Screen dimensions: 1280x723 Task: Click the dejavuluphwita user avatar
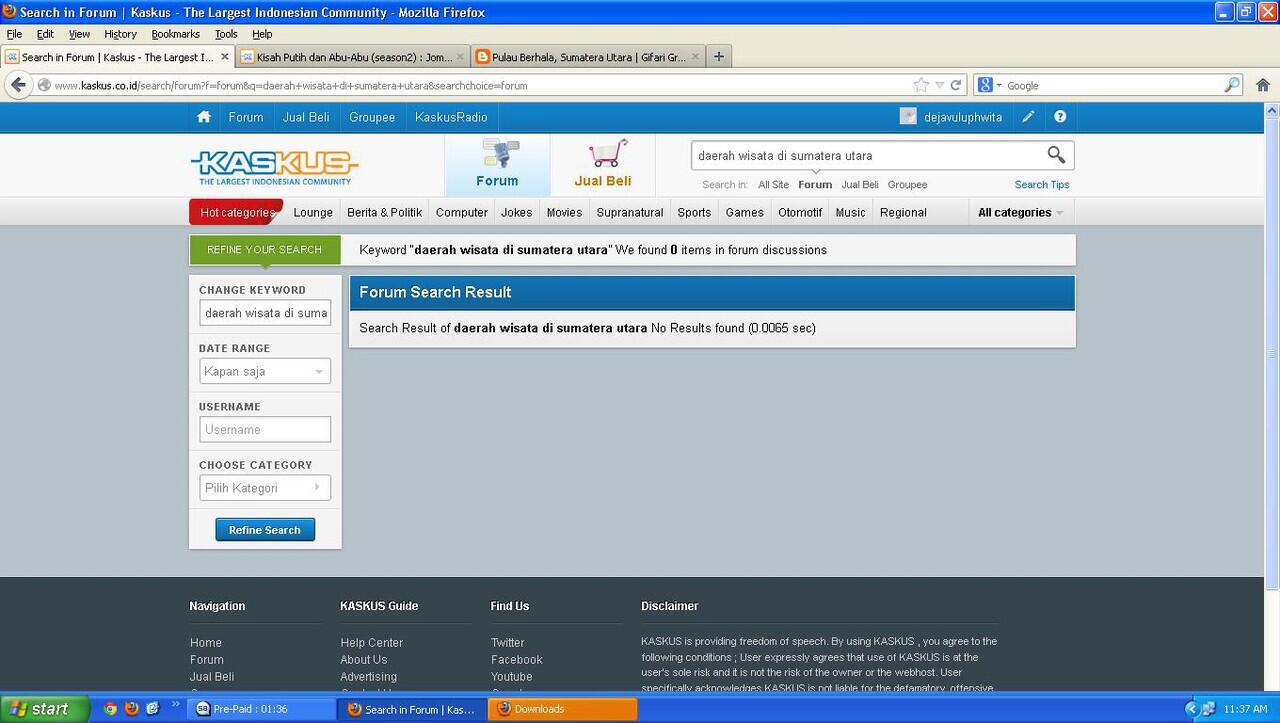click(x=908, y=117)
